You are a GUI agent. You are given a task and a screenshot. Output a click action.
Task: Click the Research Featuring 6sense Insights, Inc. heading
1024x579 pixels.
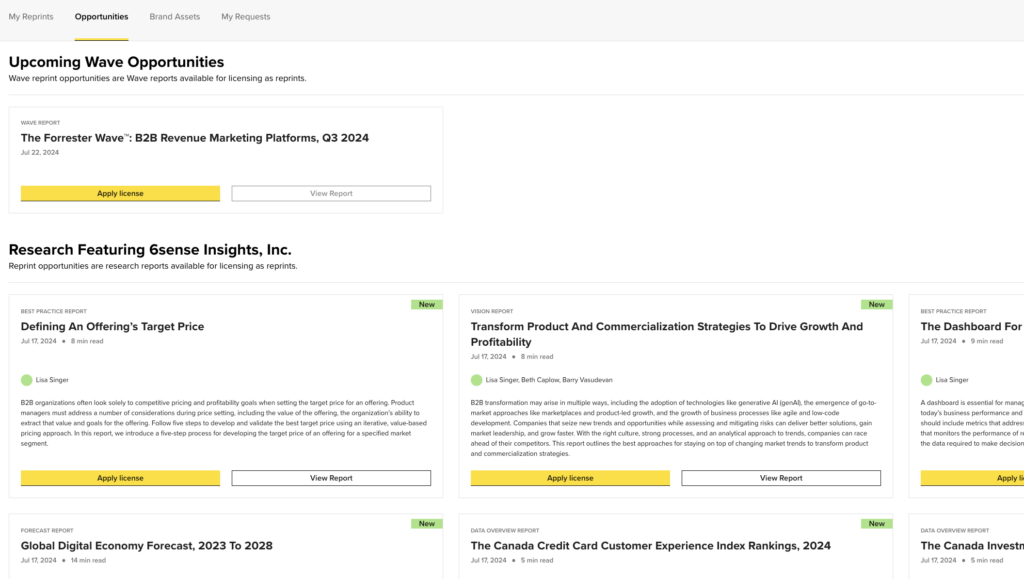click(x=150, y=249)
